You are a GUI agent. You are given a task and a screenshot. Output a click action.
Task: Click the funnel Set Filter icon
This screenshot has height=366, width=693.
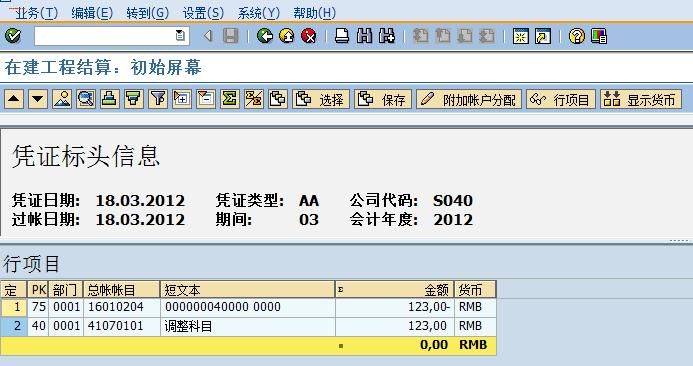click(x=158, y=99)
